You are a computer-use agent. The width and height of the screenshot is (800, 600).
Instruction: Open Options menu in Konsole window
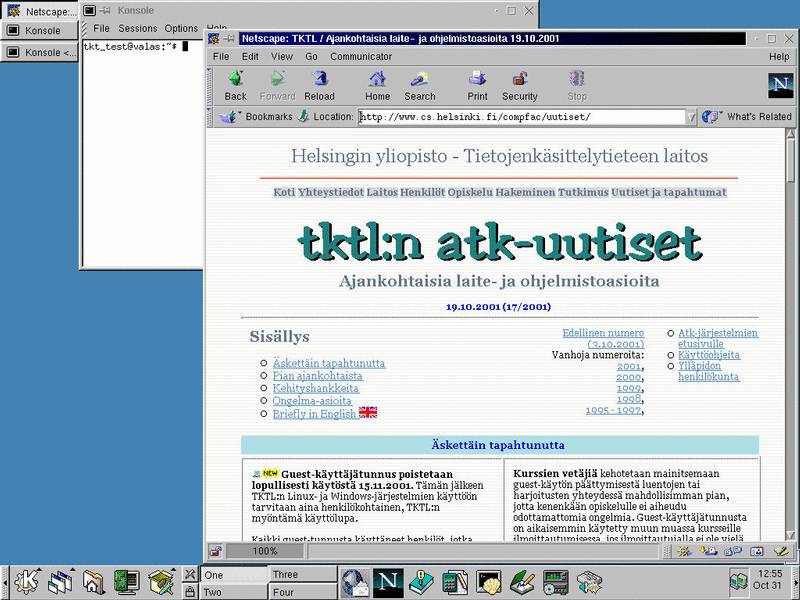click(x=181, y=29)
